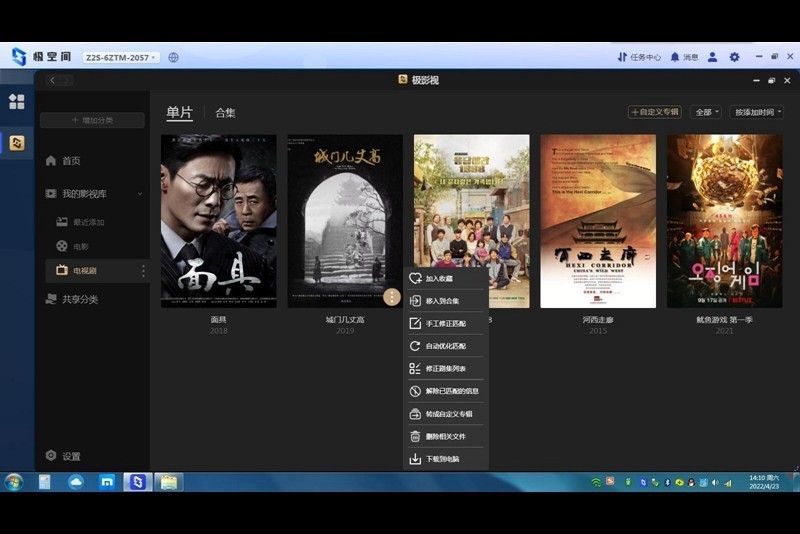The height and width of the screenshot is (534, 800).
Task: Select 手工修正匹配 menu entry
Action: coord(446,323)
